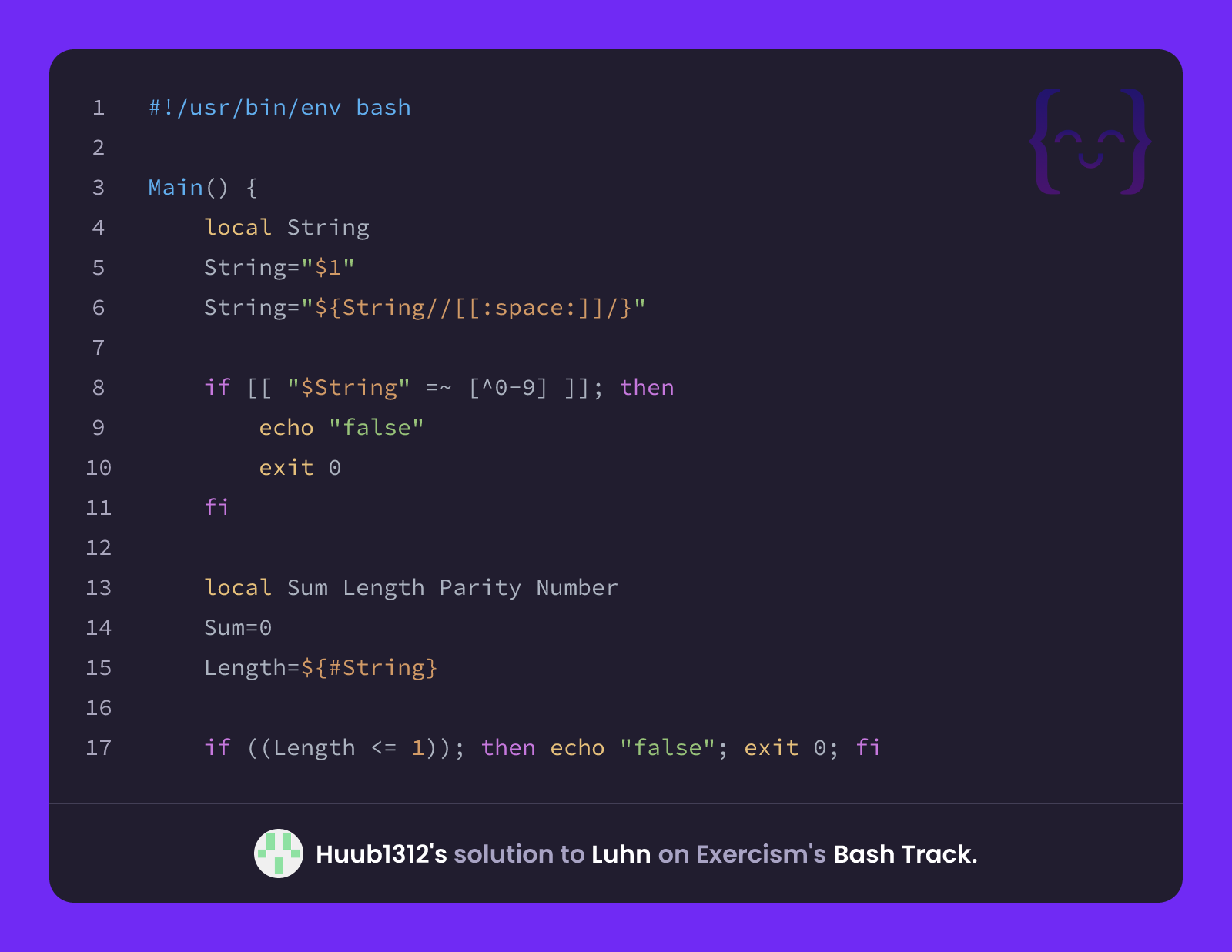Click line number 16 in the gutter
This screenshot has height=952, width=1232.
[99, 708]
